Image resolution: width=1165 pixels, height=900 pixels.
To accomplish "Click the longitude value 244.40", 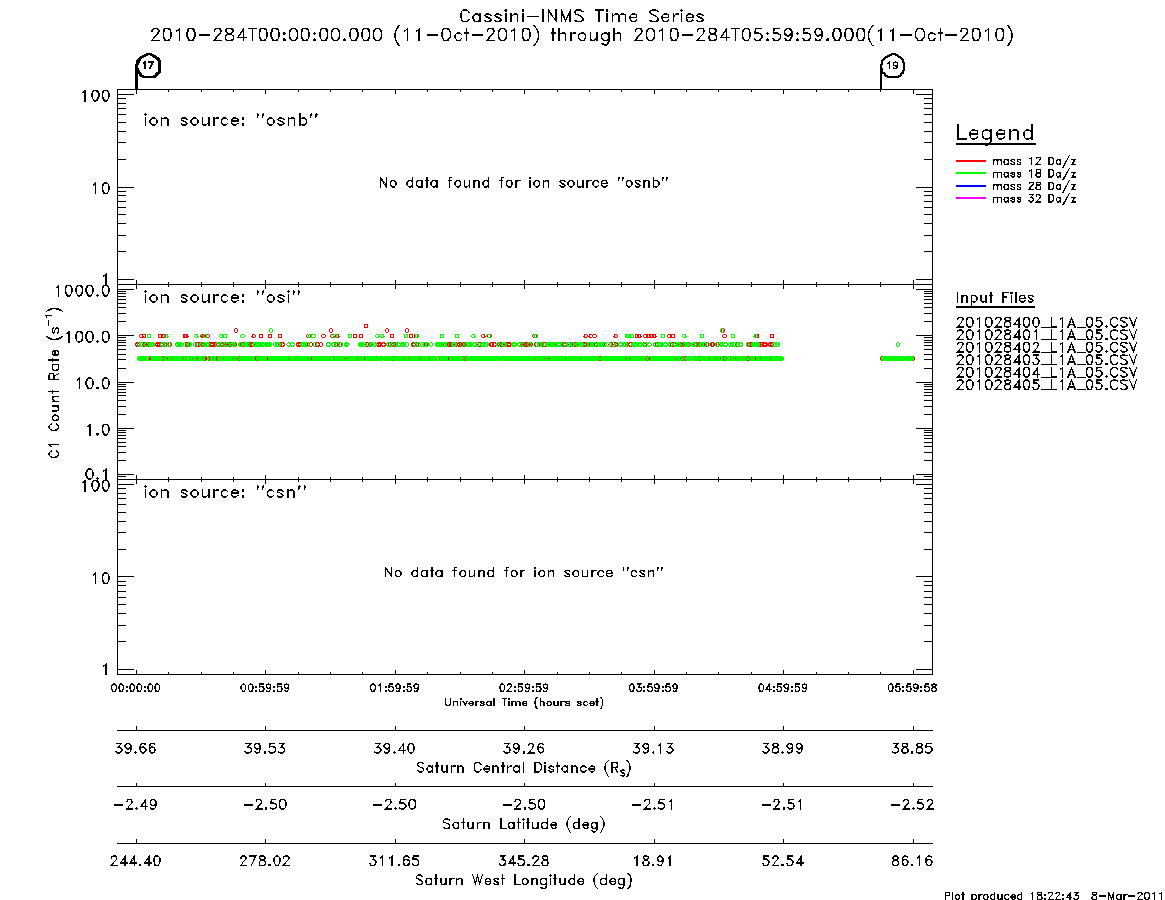I will click(135, 861).
